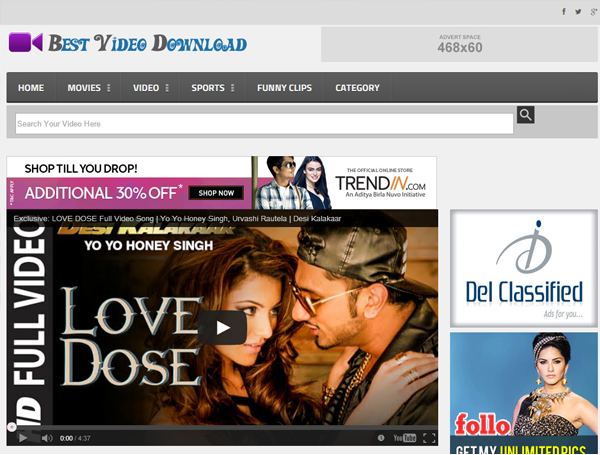
Task: Click the Additional 30% Off banner text
Action: (x=103, y=192)
